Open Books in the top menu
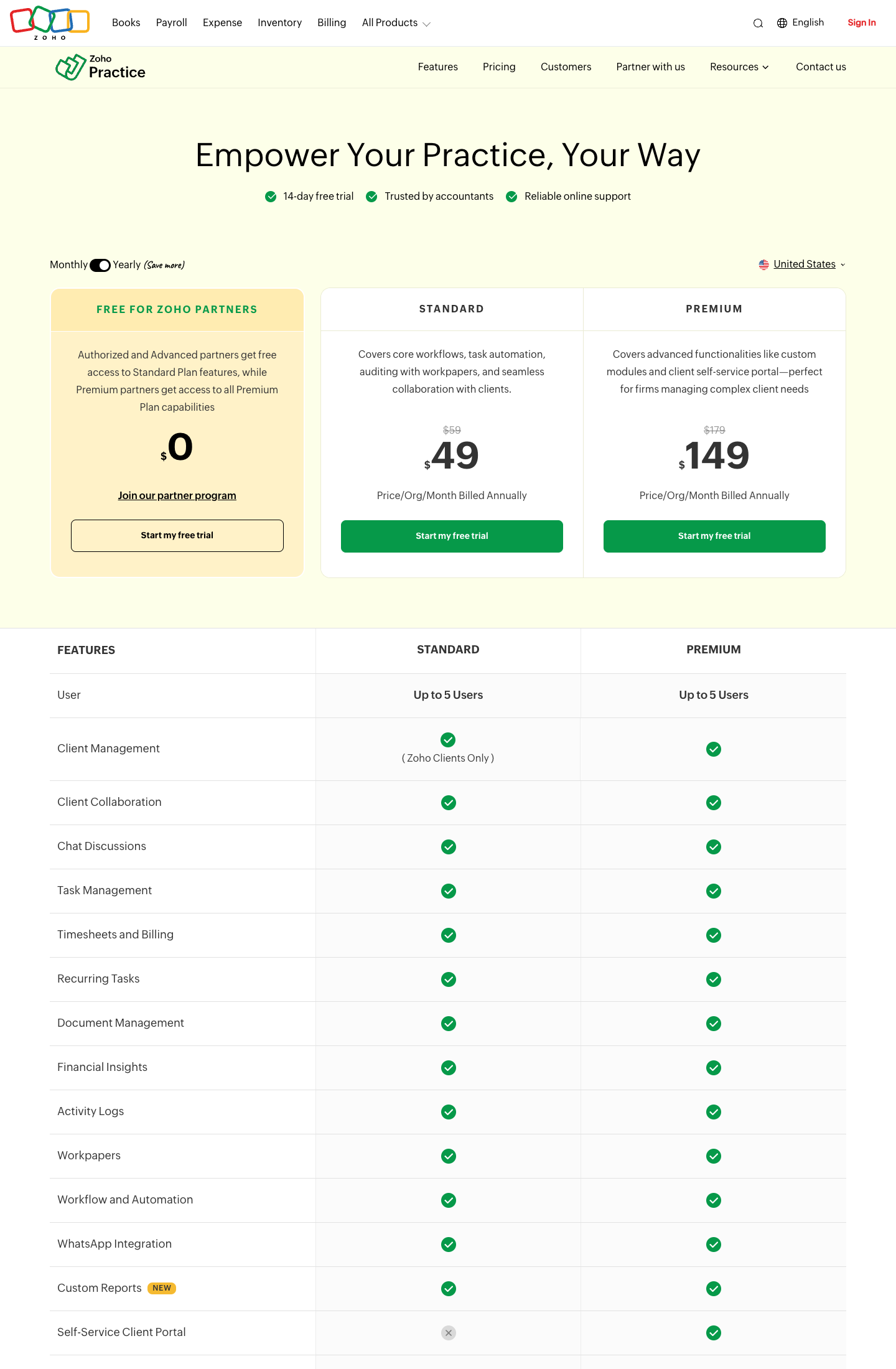Viewport: 896px width, 1369px height. point(126,23)
